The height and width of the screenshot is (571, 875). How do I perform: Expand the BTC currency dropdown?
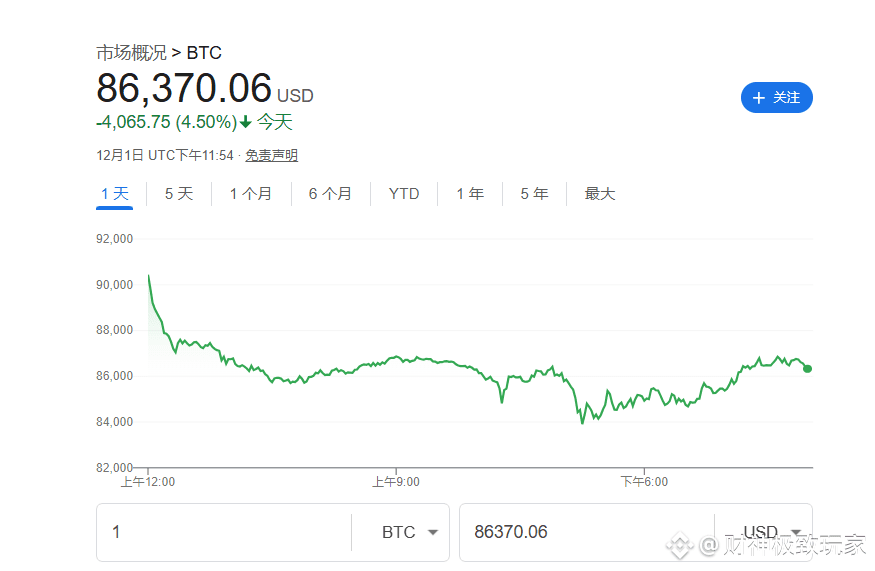pos(411,532)
